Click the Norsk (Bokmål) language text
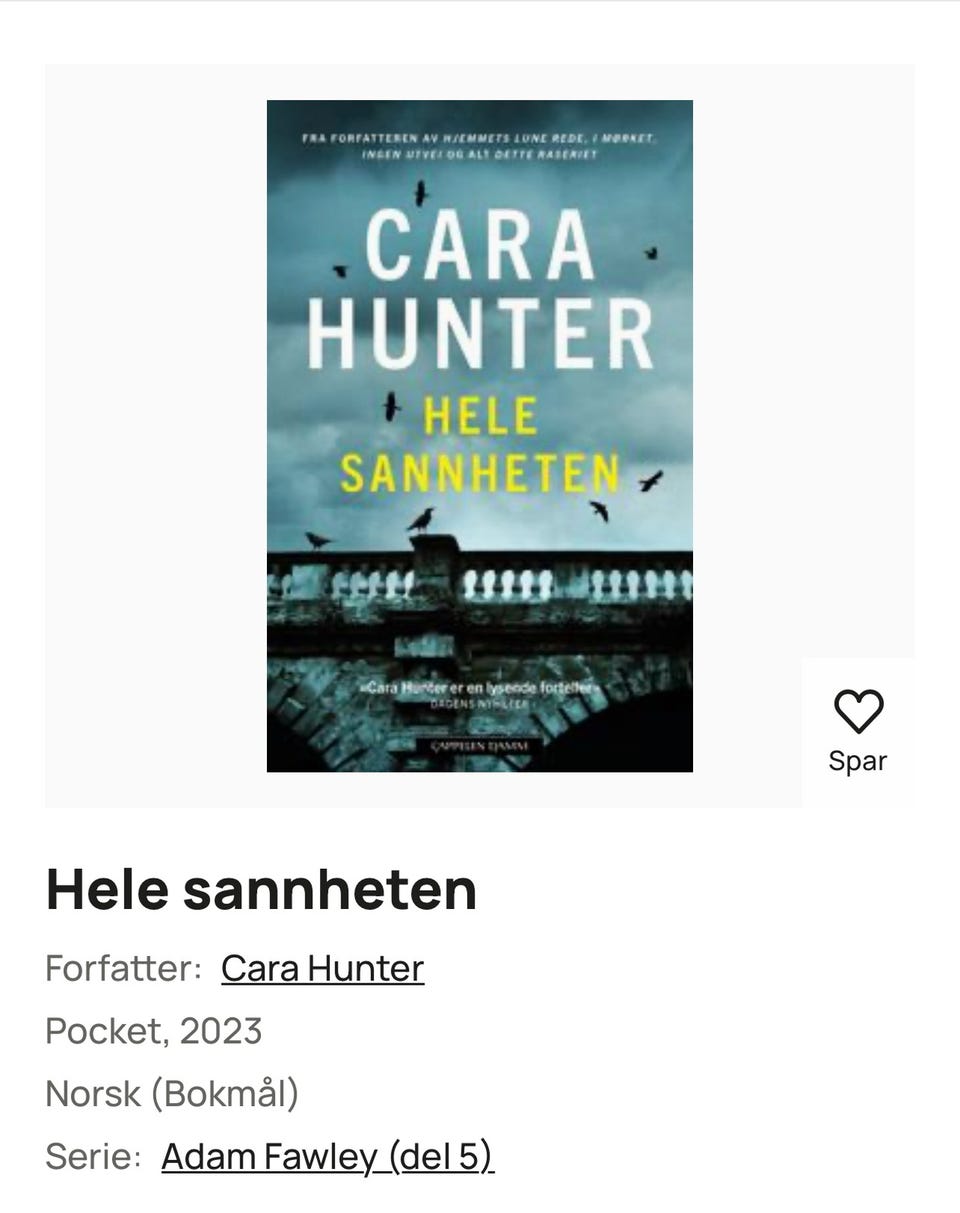This screenshot has width=960, height=1213. [172, 1093]
